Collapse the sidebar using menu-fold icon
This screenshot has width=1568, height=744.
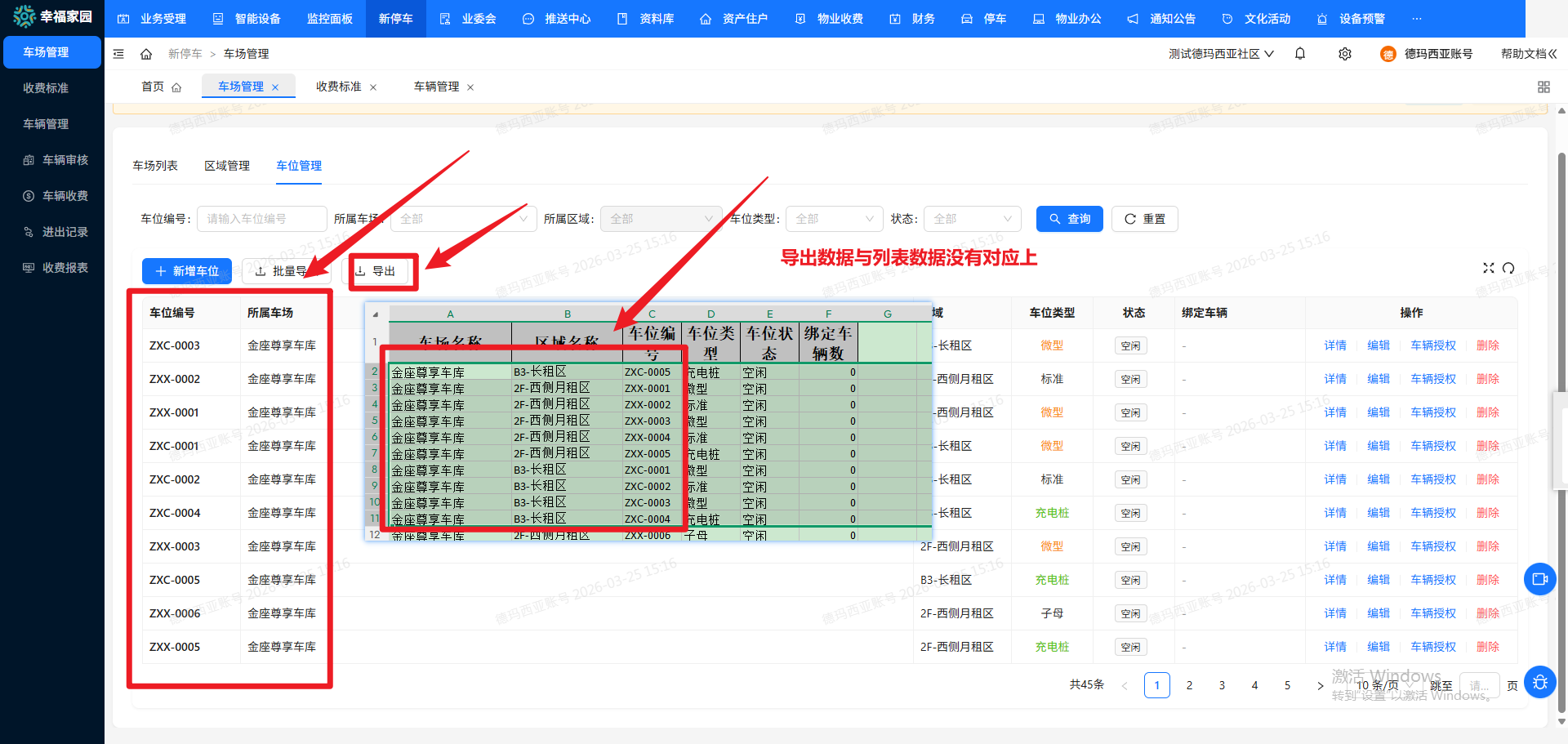click(x=118, y=54)
